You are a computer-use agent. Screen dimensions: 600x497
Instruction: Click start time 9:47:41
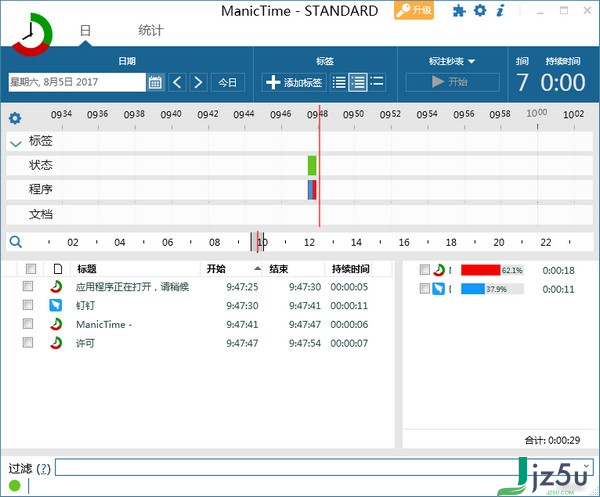point(242,324)
